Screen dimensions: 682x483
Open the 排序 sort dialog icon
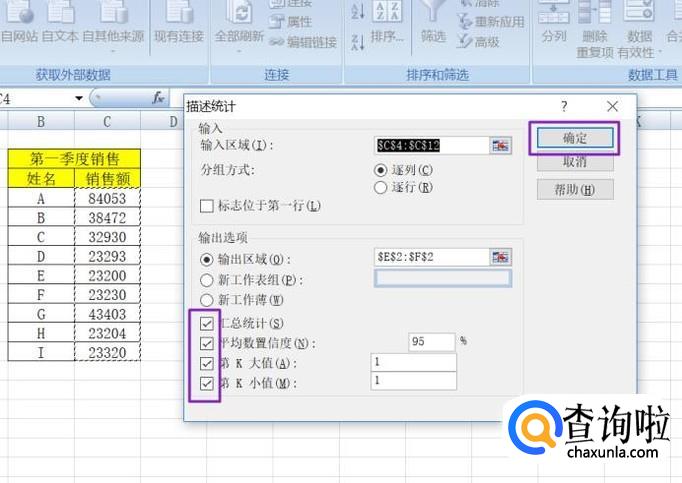click(387, 22)
